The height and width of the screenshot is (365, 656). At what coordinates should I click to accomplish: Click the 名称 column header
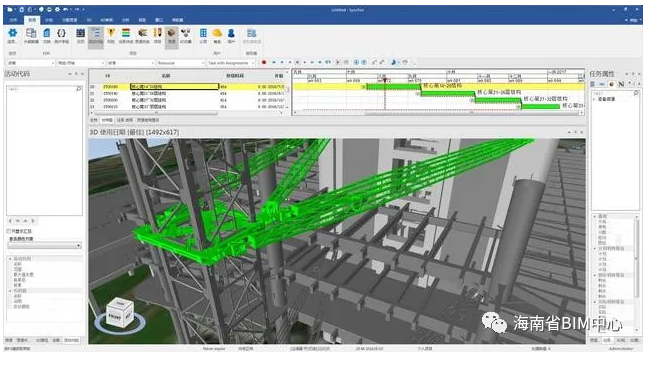166,76
